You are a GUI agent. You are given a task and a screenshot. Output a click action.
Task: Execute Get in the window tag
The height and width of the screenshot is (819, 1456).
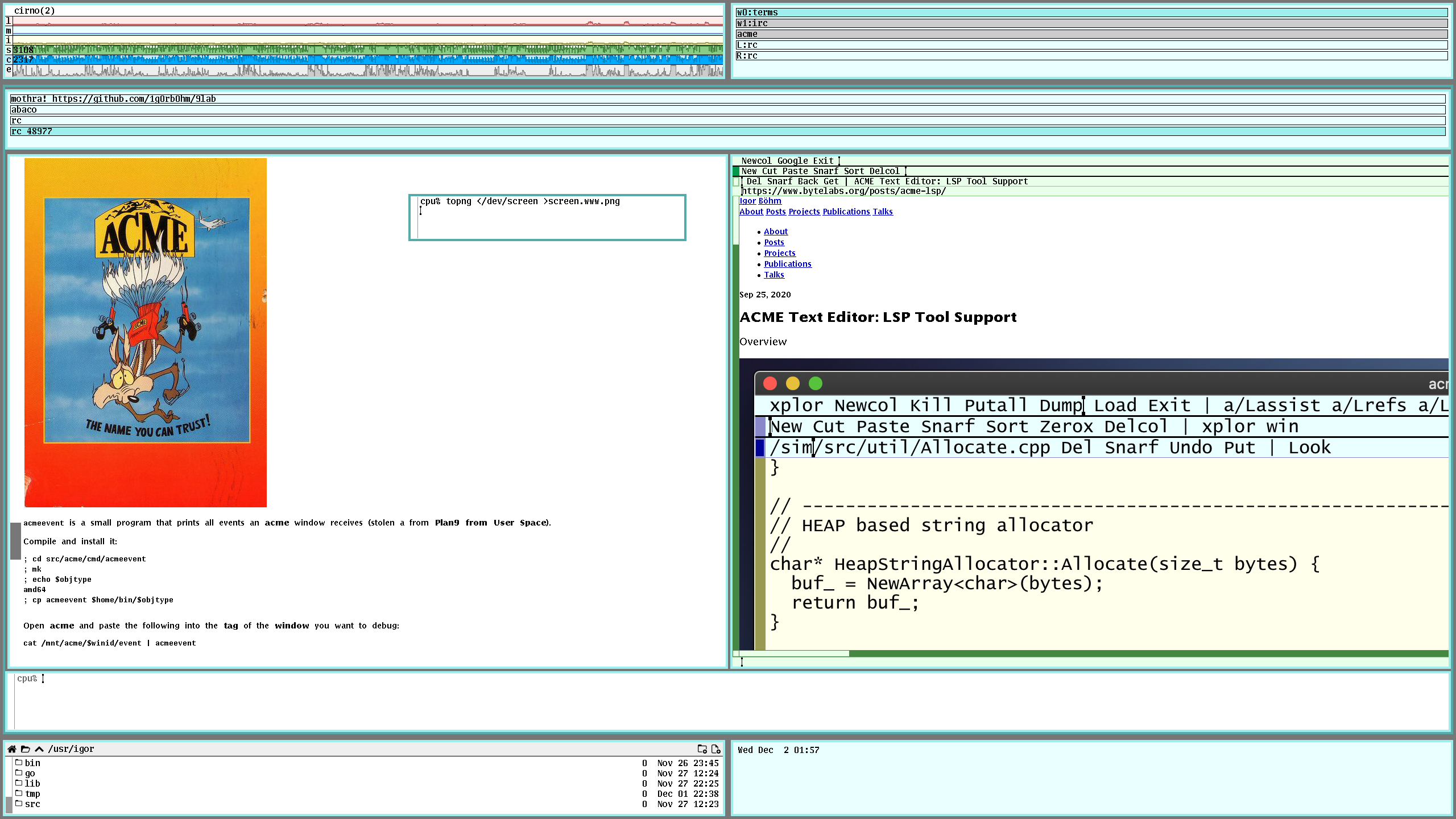click(831, 181)
